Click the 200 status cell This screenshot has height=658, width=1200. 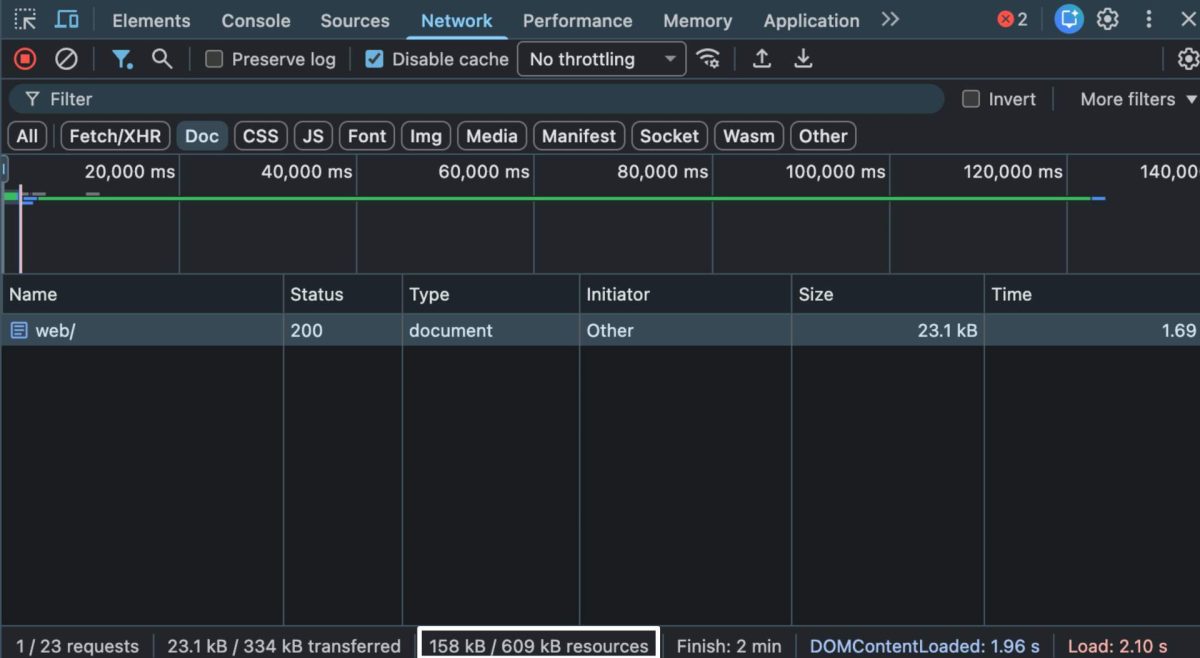pyautogui.click(x=343, y=330)
